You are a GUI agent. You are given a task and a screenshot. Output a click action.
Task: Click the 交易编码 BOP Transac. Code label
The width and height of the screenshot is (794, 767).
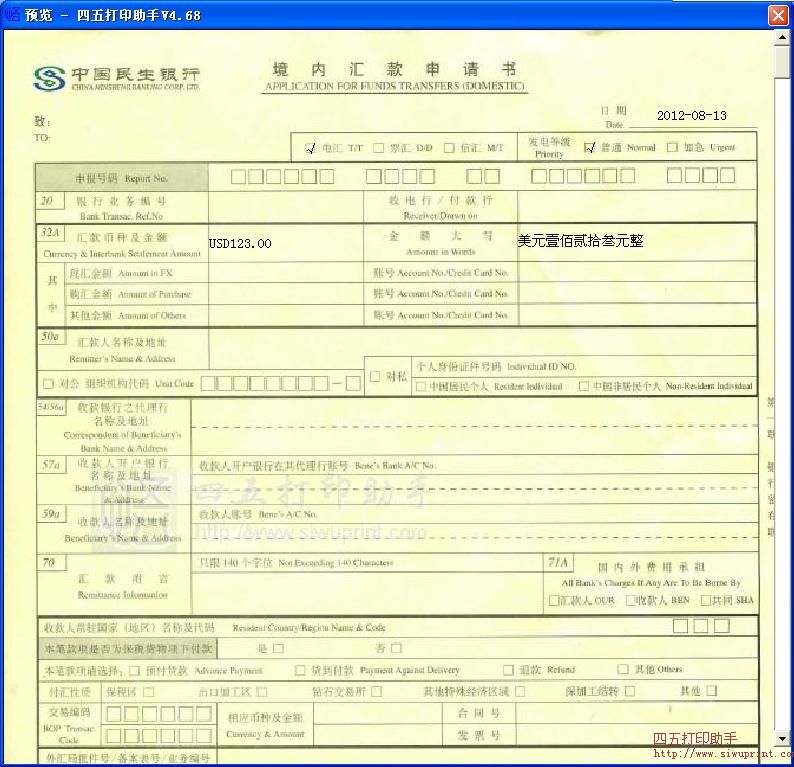click(69, 725)
